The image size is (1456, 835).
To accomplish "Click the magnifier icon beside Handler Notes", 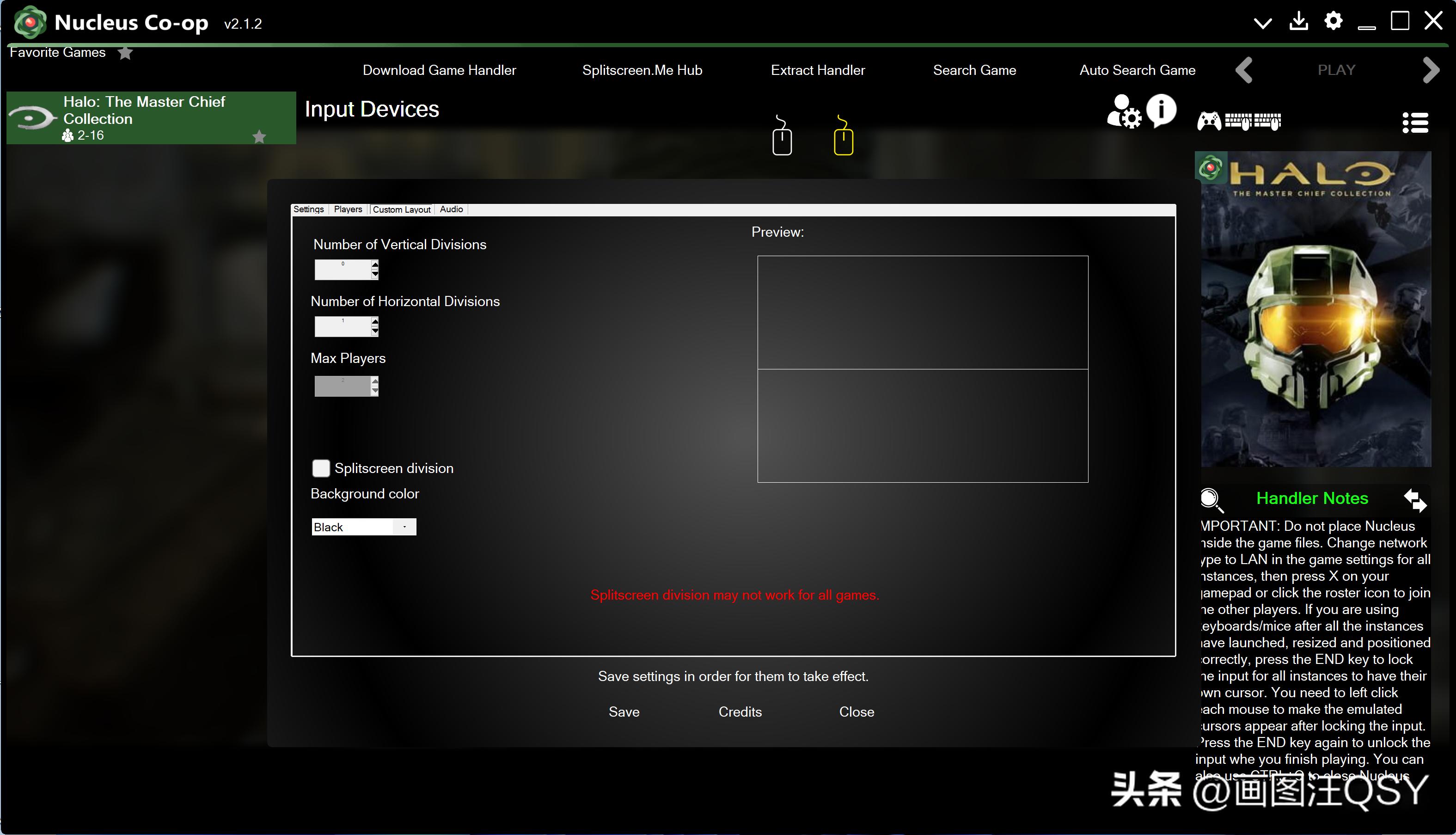I will [1211, 499].
